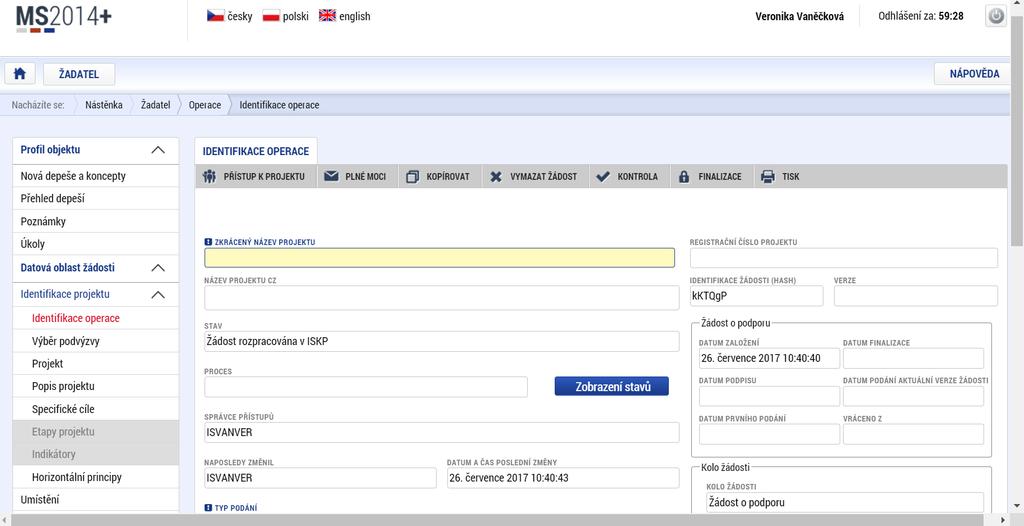The height and width of the screenshot is (526, 1024).
Task: Click the Registrační číslo projektu field
Action: pos(844,257)
